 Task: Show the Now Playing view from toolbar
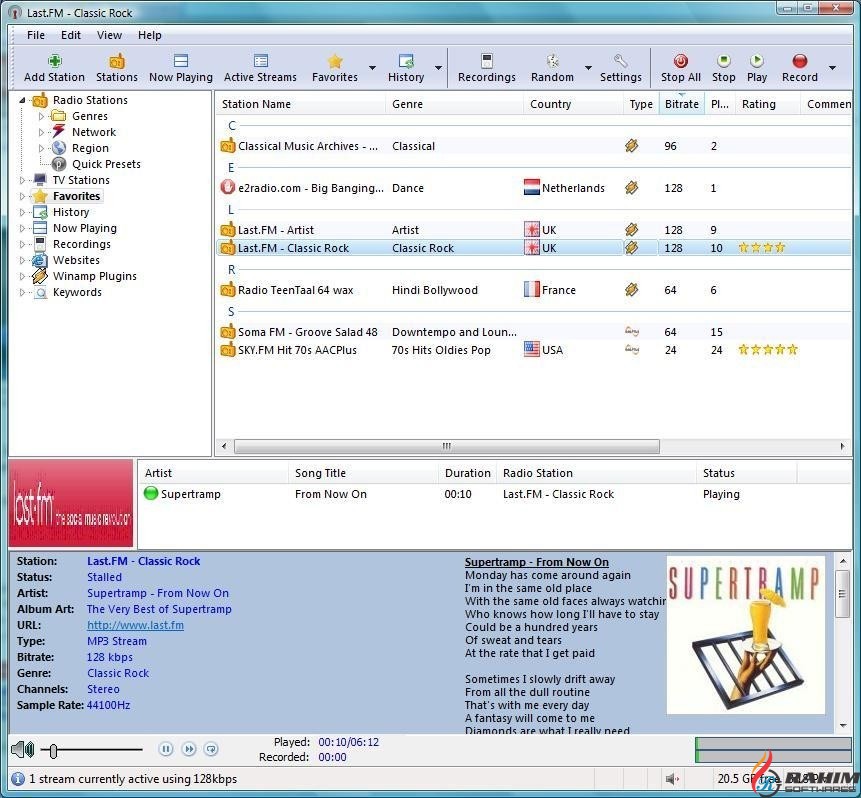[x=181, y=68]
